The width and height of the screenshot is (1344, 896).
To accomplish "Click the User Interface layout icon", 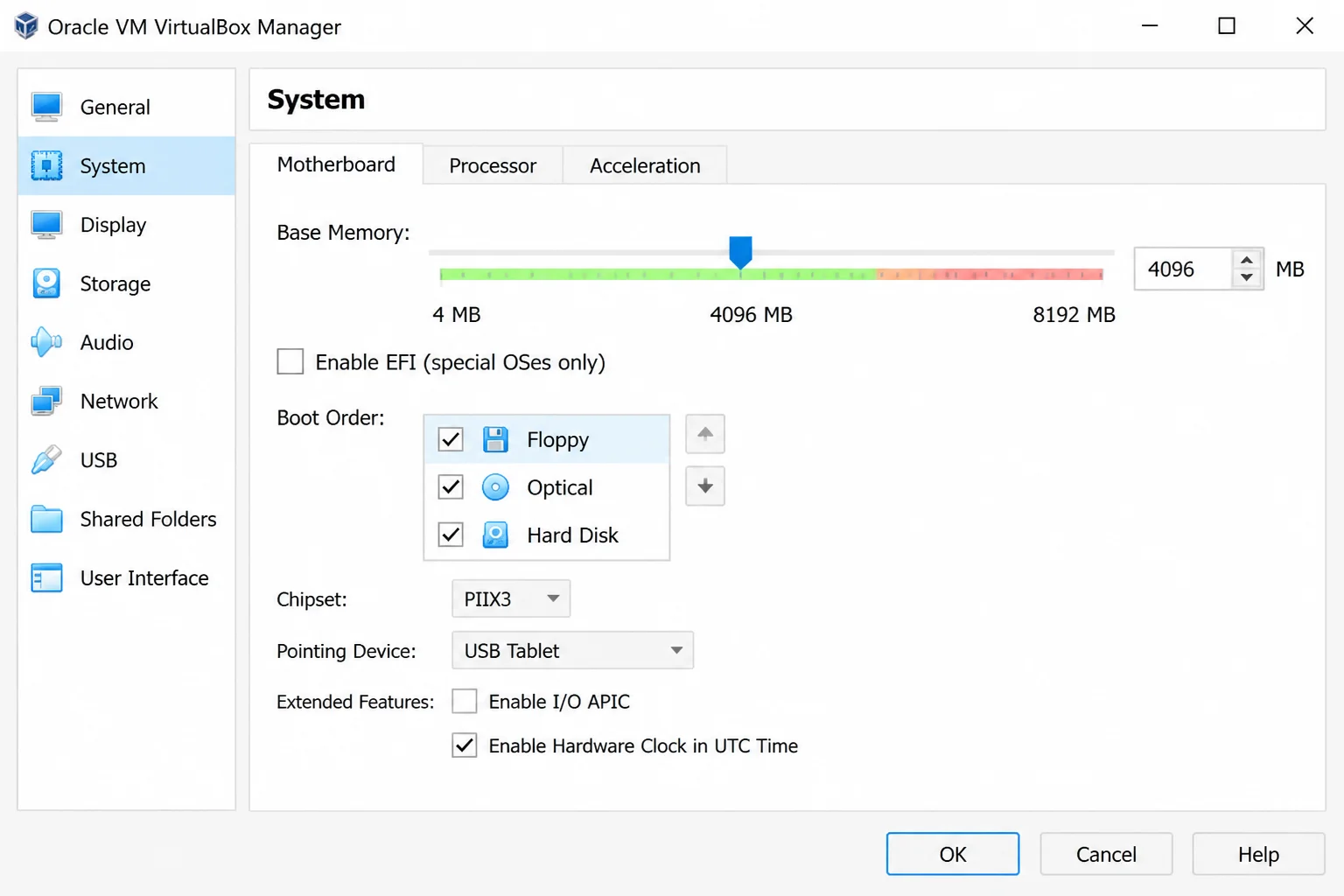I will [x=46, y=577].
